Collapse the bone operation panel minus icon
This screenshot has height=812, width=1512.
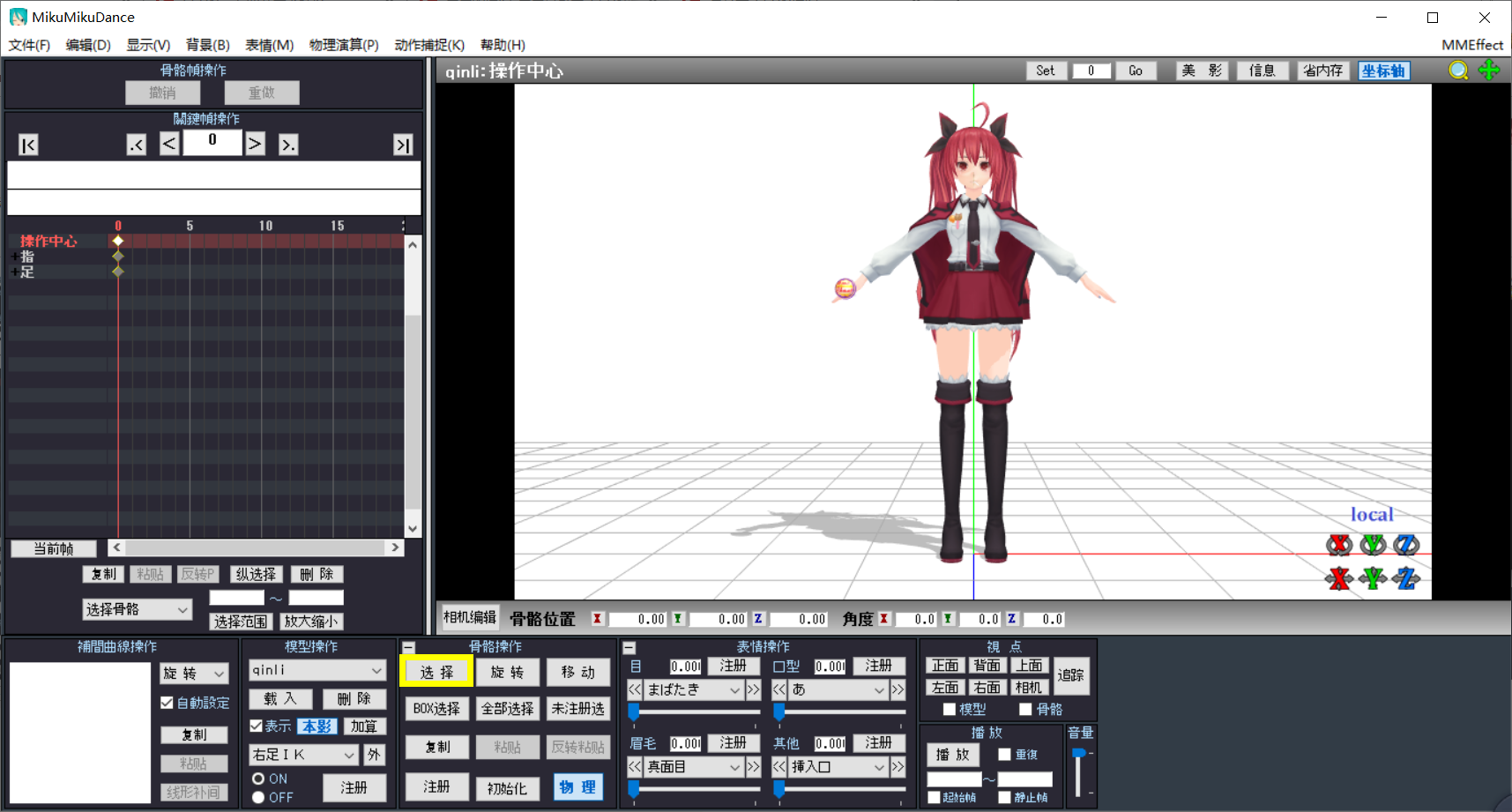tap(408, 647)
